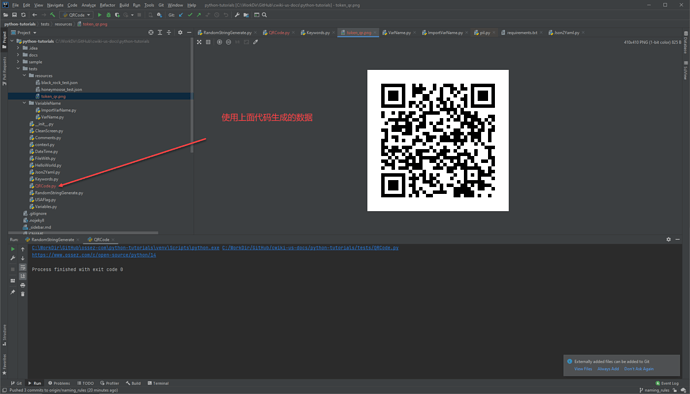Open Run panel gear settings
This screenshot has height=394, width=690.
point(668,239)
